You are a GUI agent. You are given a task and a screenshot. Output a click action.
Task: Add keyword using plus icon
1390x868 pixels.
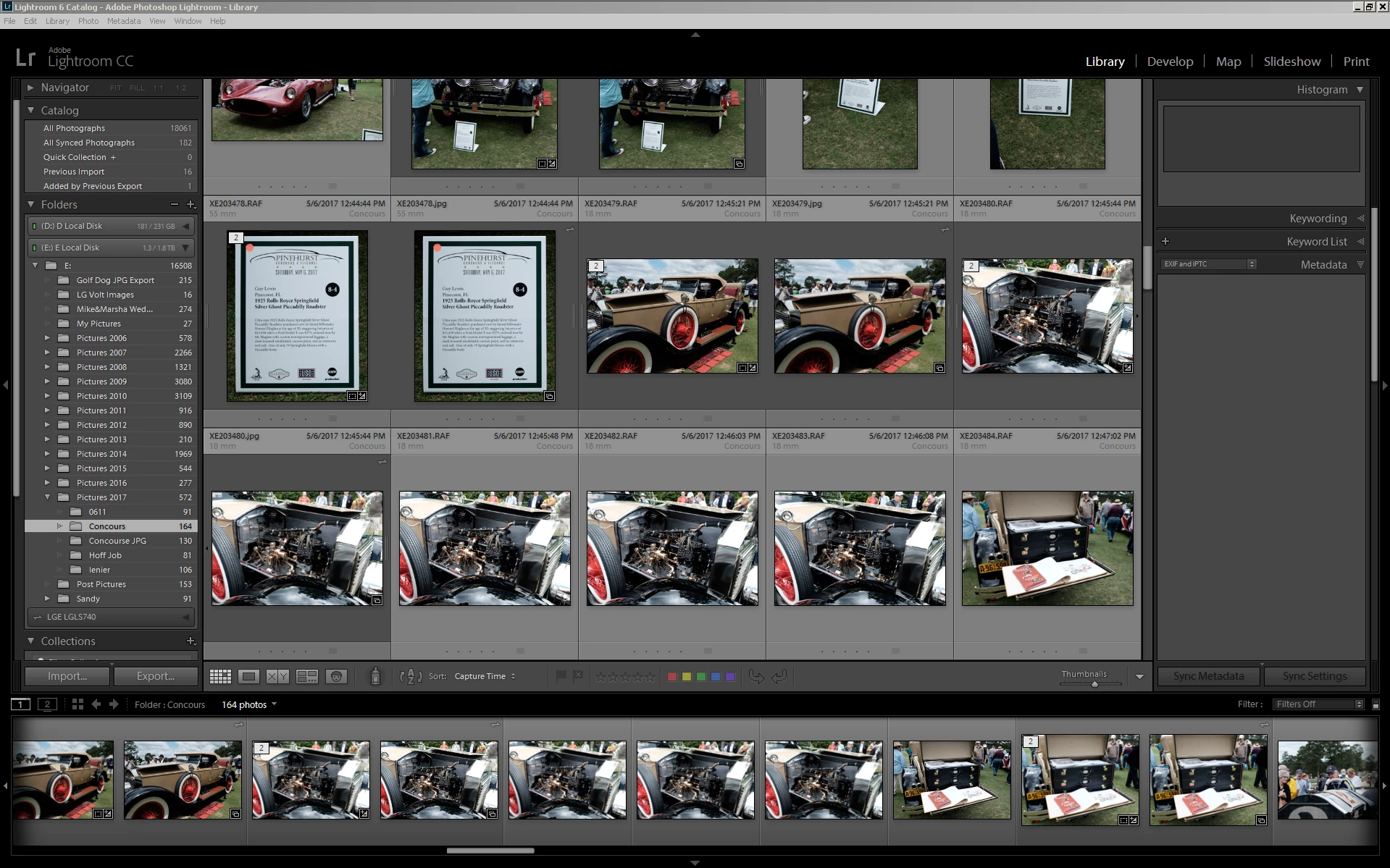coord(1165,242)
